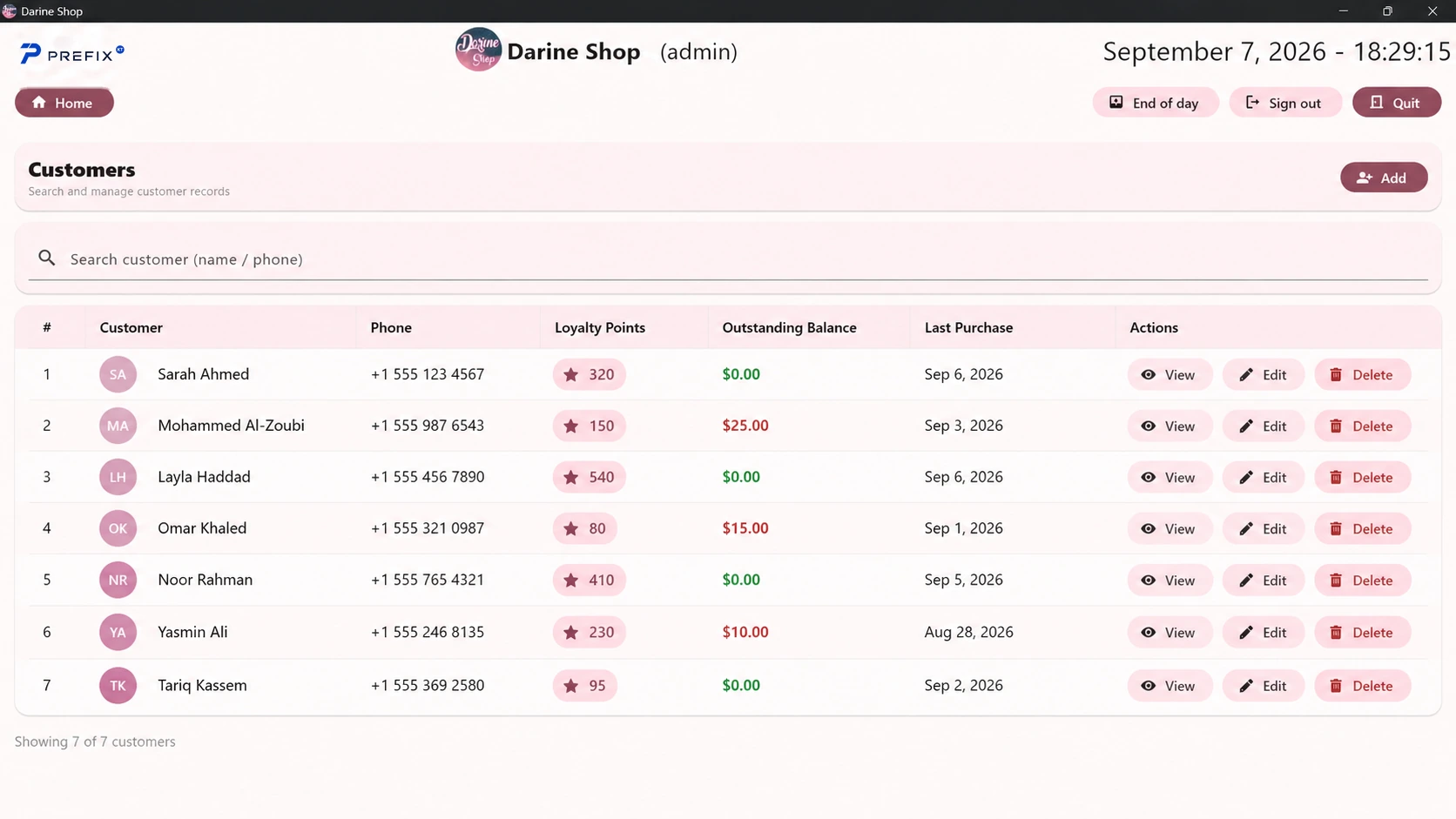Click the YA avatar icon

[x=118, y=633]
